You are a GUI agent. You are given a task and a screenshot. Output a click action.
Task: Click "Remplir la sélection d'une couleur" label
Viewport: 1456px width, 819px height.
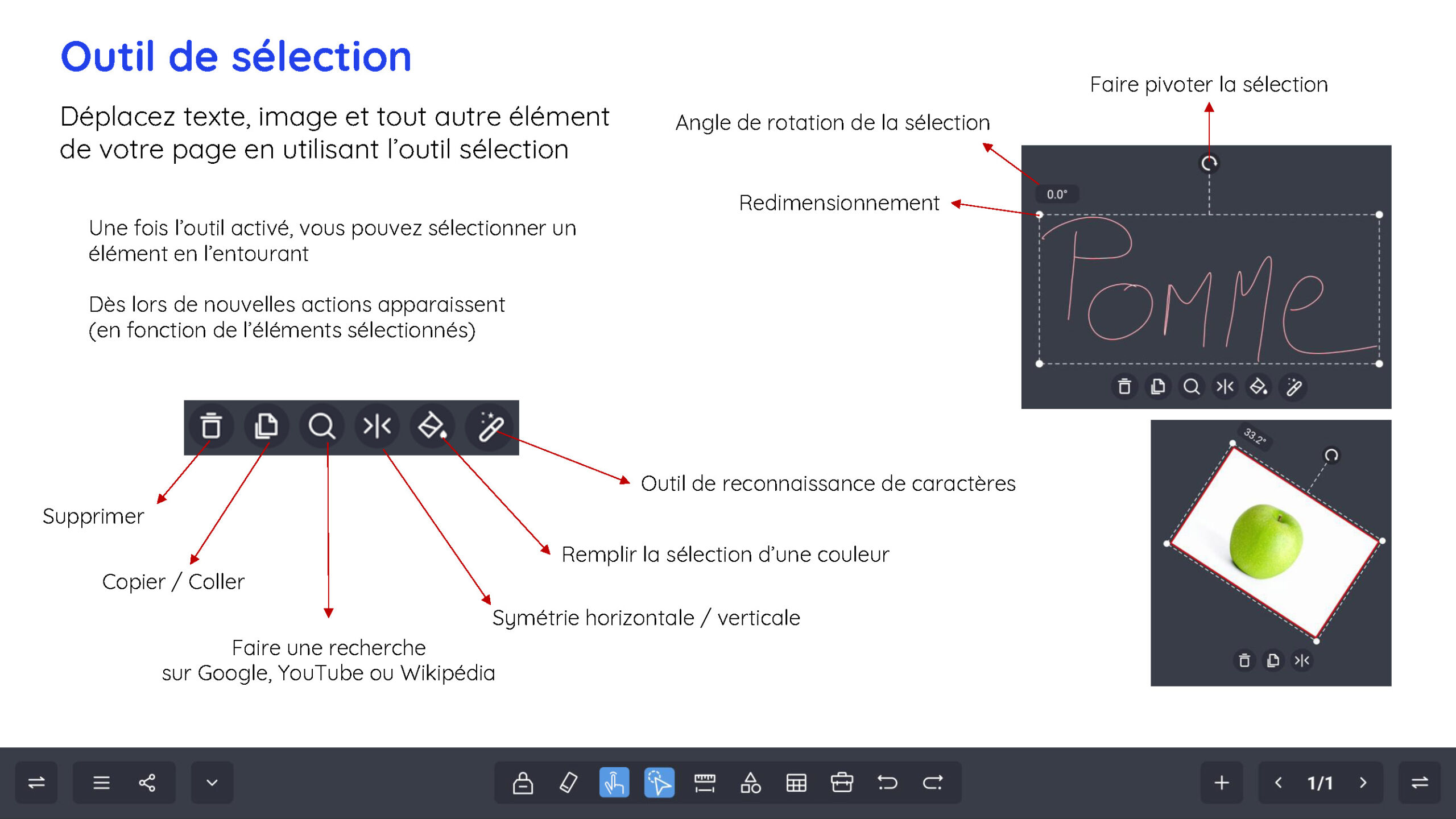(725, 555)
